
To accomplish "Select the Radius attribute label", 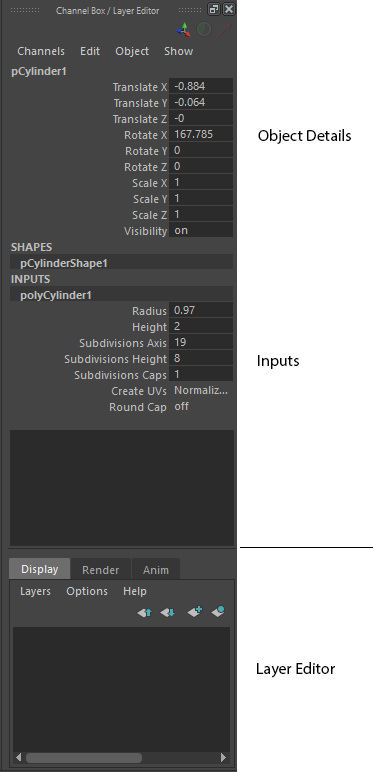I will pos(150,311).
